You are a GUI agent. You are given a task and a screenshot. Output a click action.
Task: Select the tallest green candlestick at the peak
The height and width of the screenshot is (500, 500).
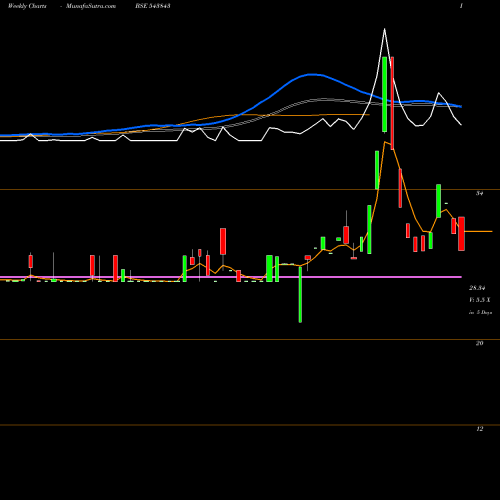click(x=384, y=94)
